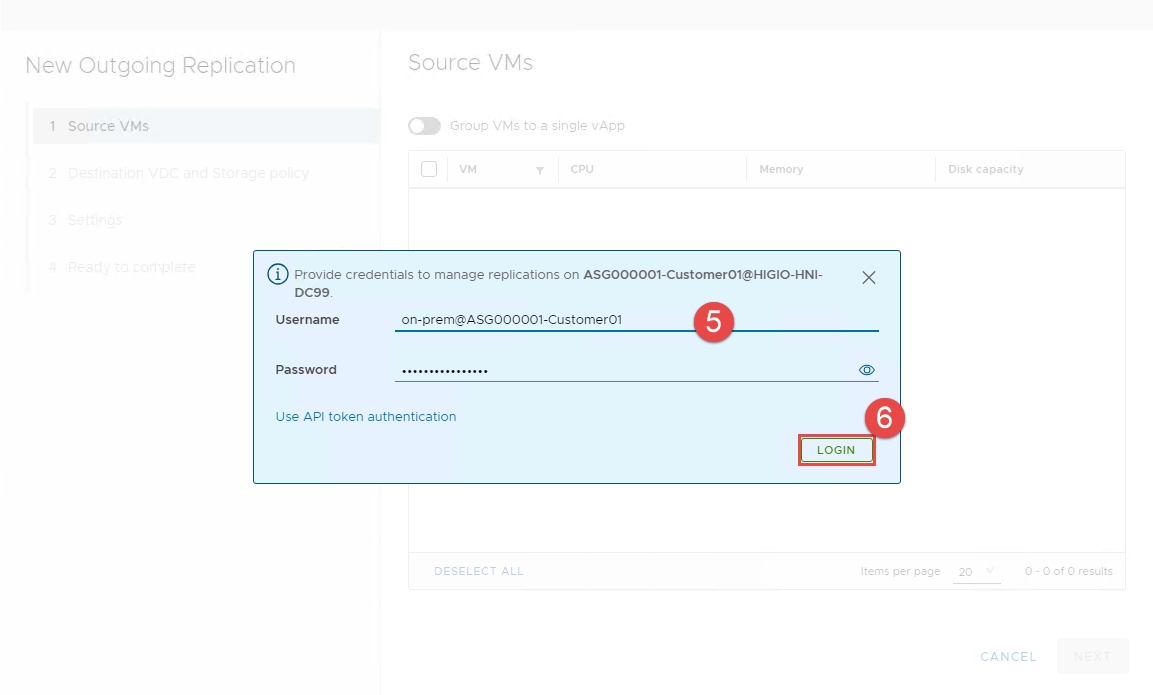Close the credentials dialog with X
This screenshot has height=695, width=1153.
click(868, 278)
